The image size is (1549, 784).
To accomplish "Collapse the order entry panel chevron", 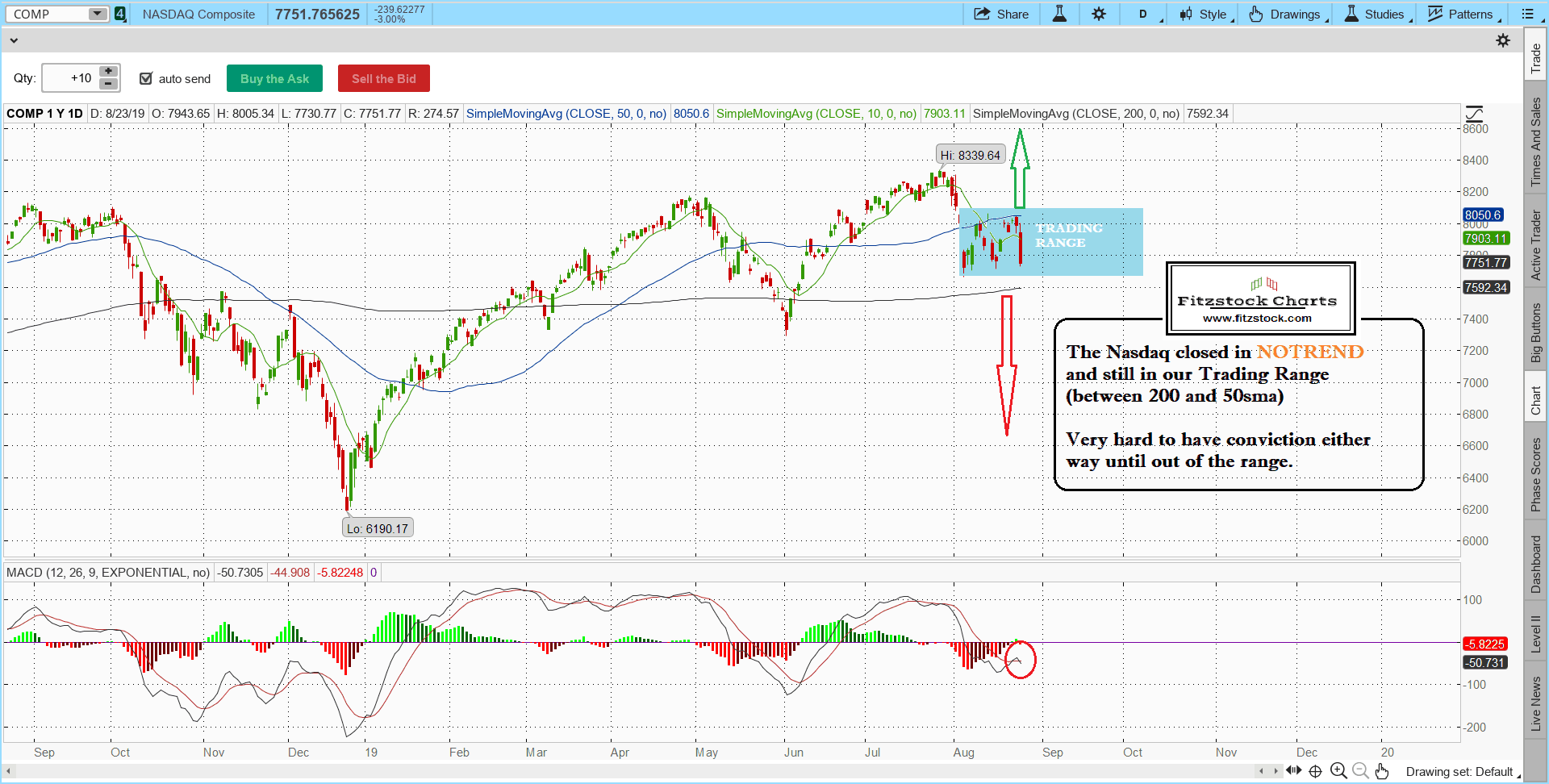I will [x=13, y=40].
